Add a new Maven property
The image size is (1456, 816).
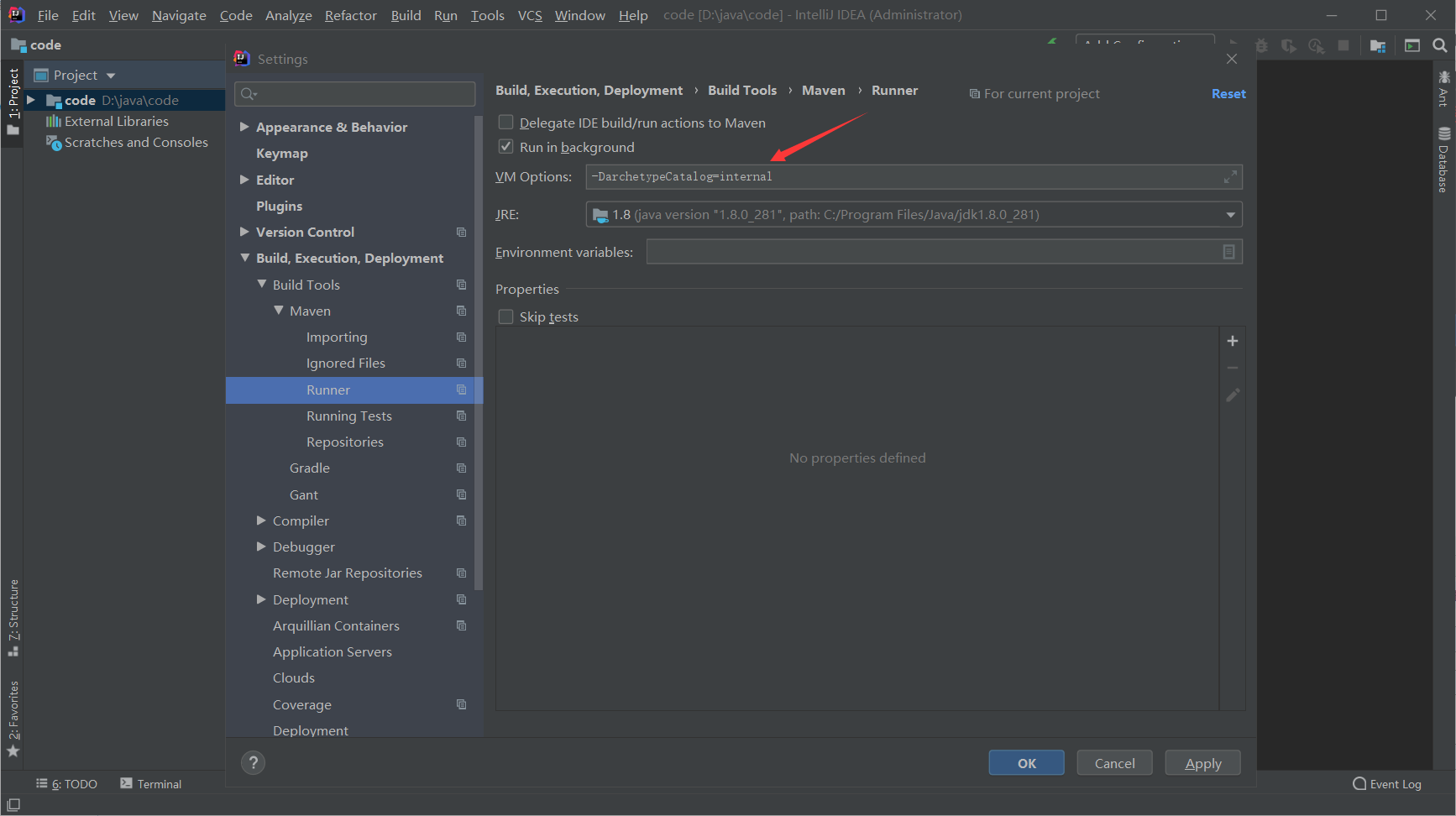(1233, 341)
